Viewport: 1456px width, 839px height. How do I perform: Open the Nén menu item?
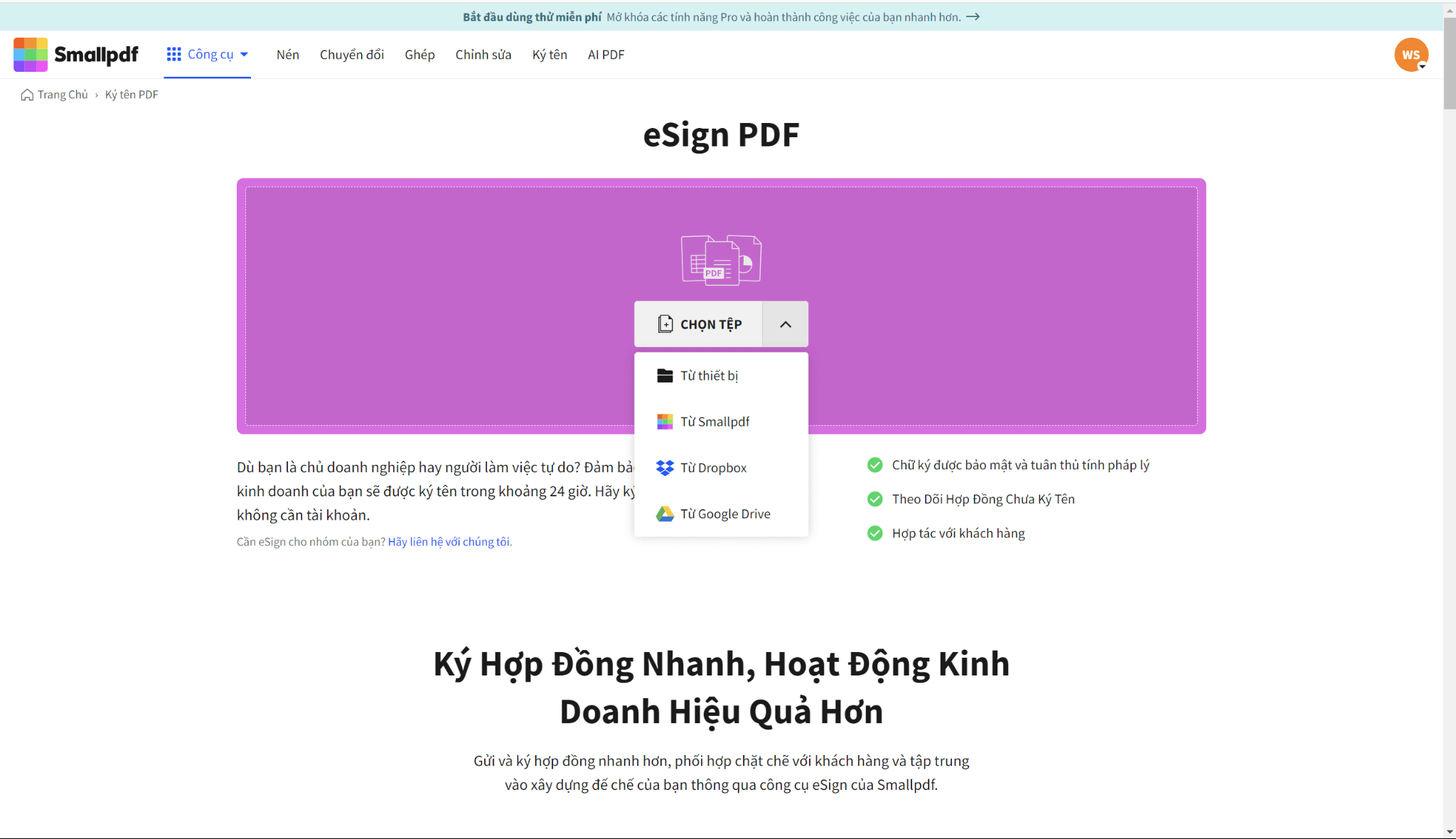pyautogui.click(x=288, y=55)
